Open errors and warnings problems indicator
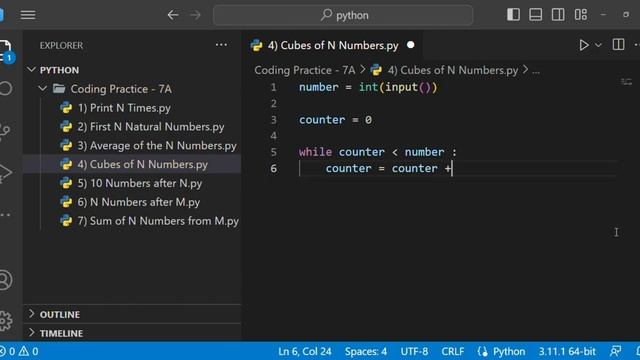 click(x=19, y=351)
